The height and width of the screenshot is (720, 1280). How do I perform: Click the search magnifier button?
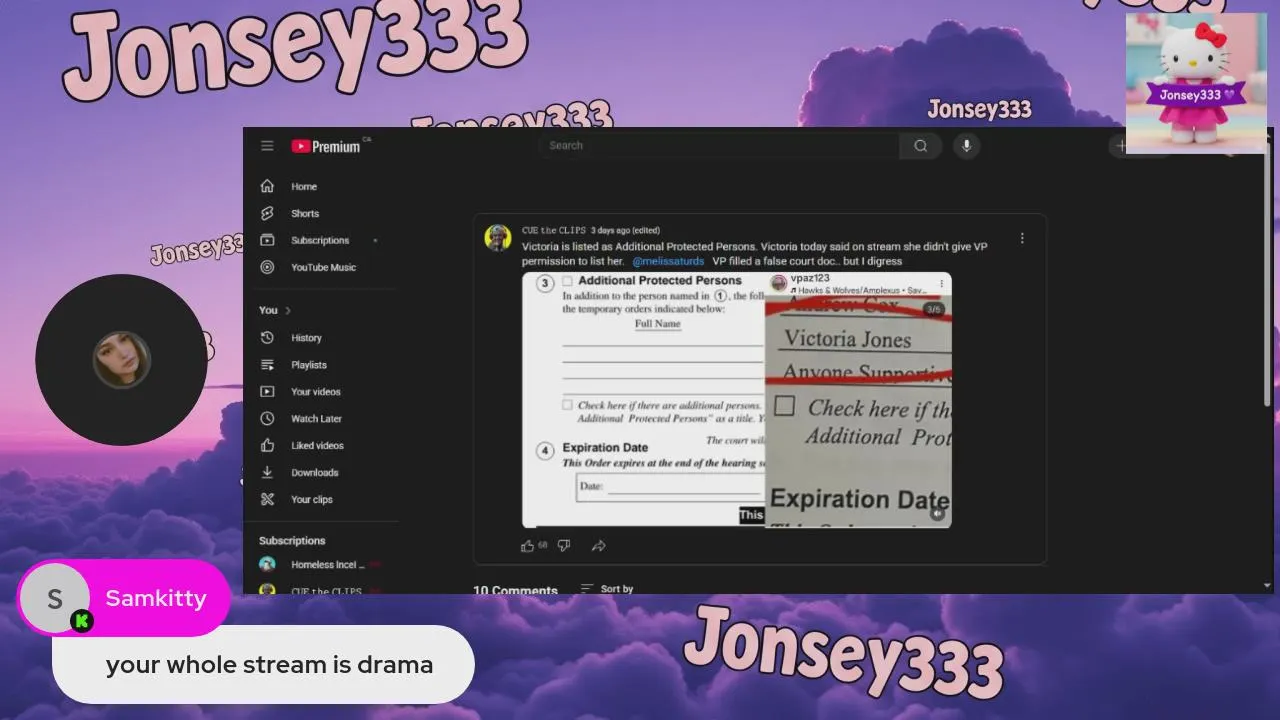pos(920,146)
